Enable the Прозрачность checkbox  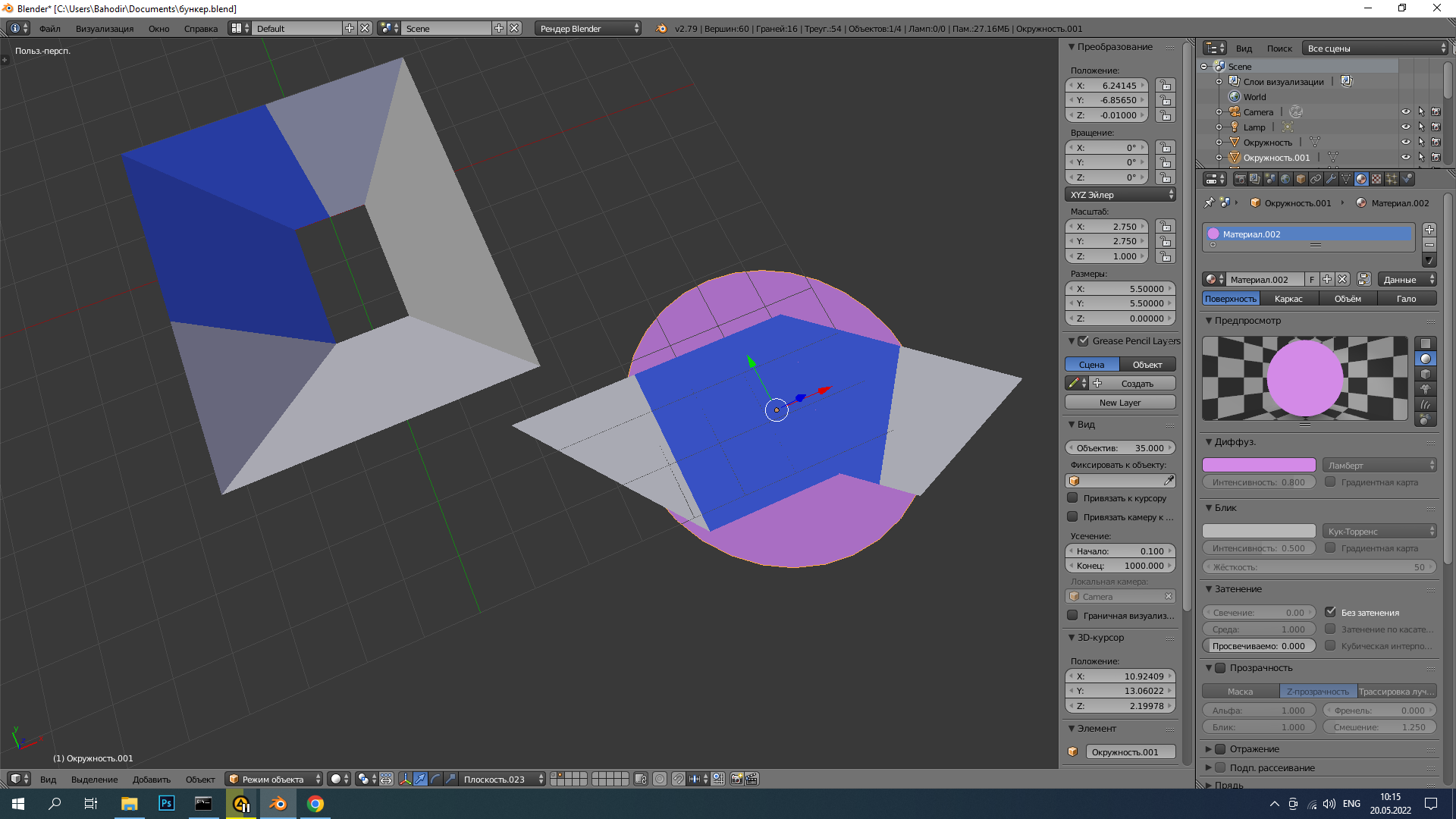click(1220, 667)
